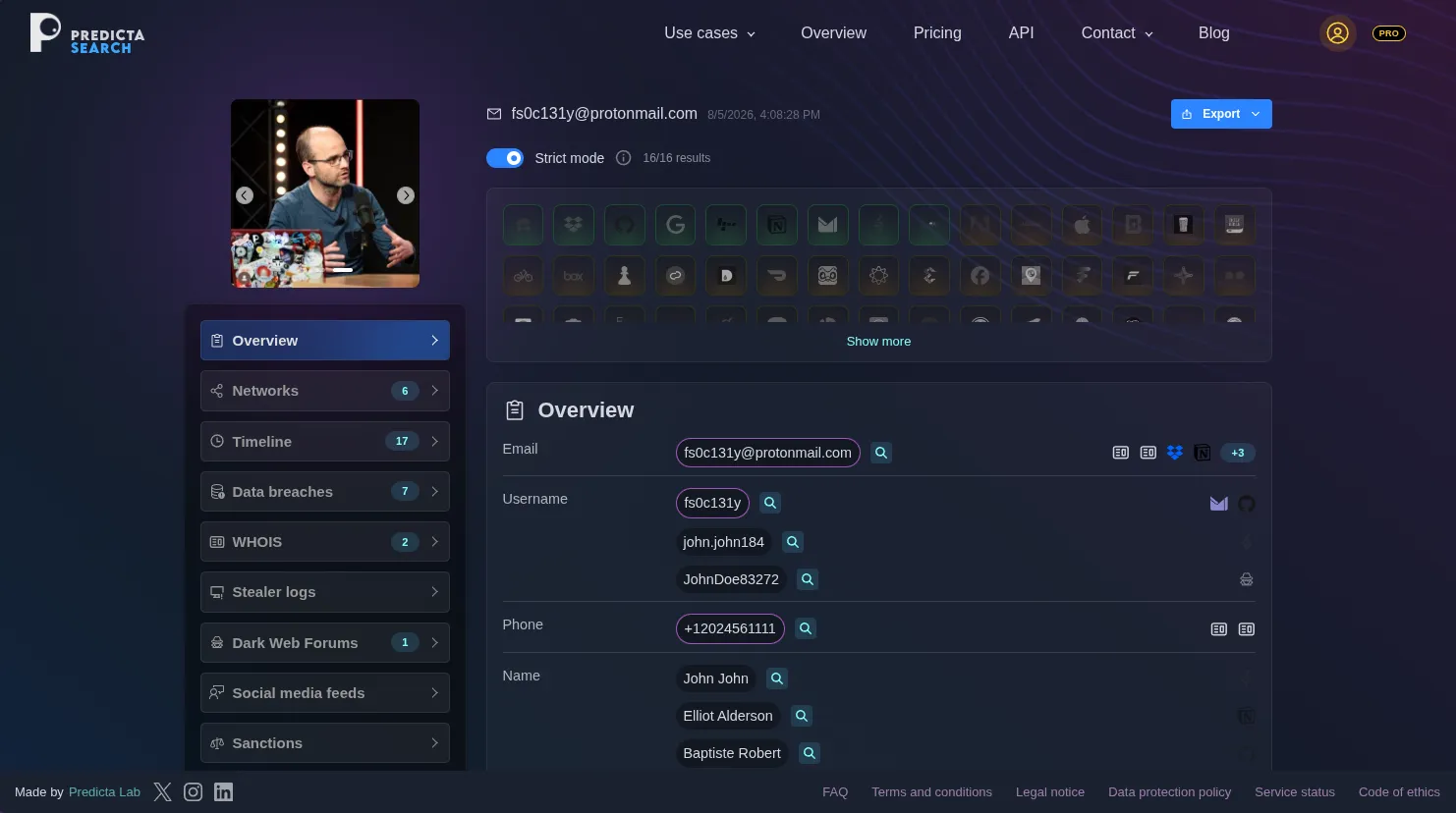Open the Stealer logs sidebar tab
This screenshot has height=813, width=1456.
(325, 592)
